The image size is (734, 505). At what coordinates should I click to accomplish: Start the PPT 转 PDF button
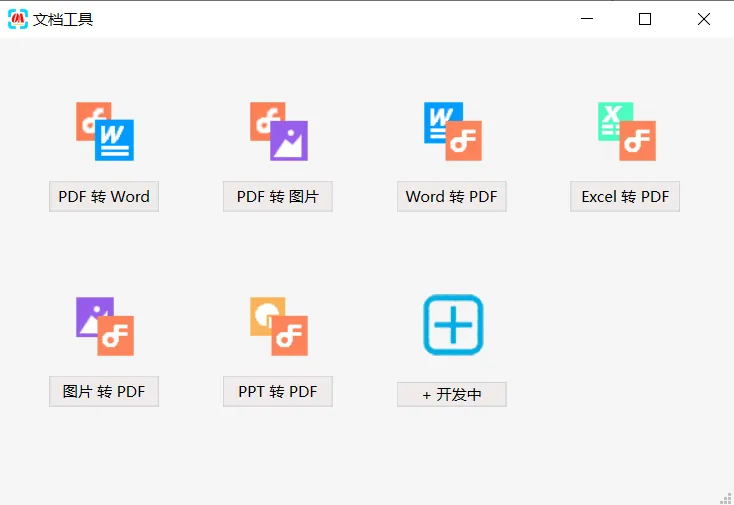point(278,391)
